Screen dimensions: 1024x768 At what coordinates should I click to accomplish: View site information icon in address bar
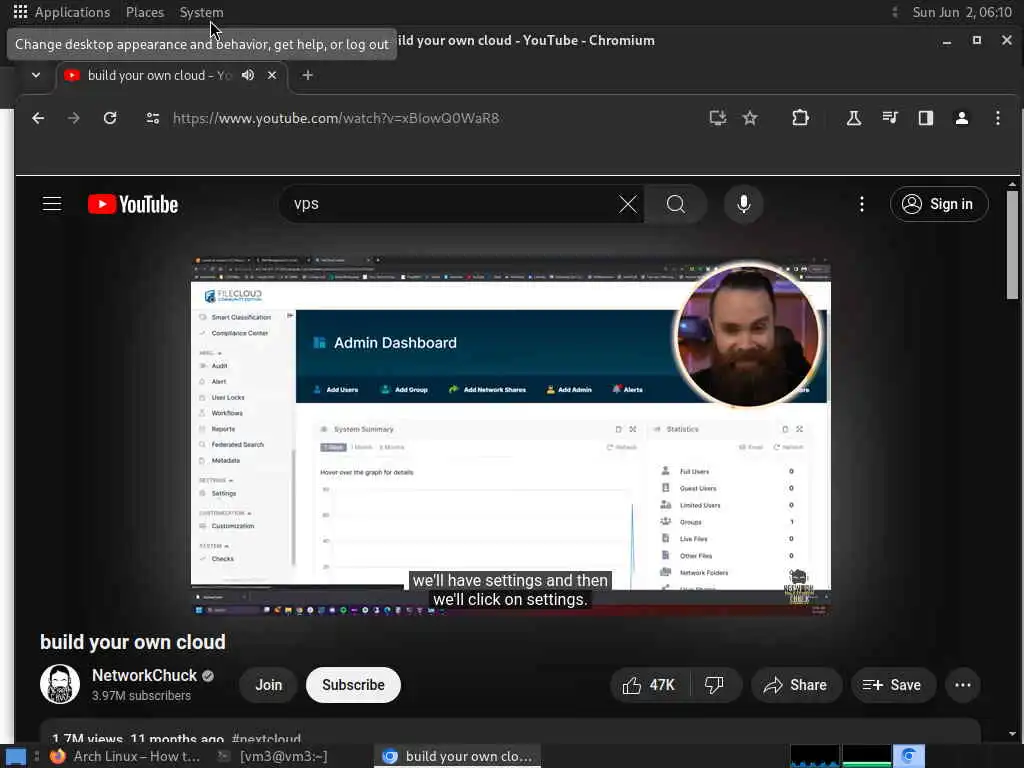pyautogui.click(x=153, y=118)
